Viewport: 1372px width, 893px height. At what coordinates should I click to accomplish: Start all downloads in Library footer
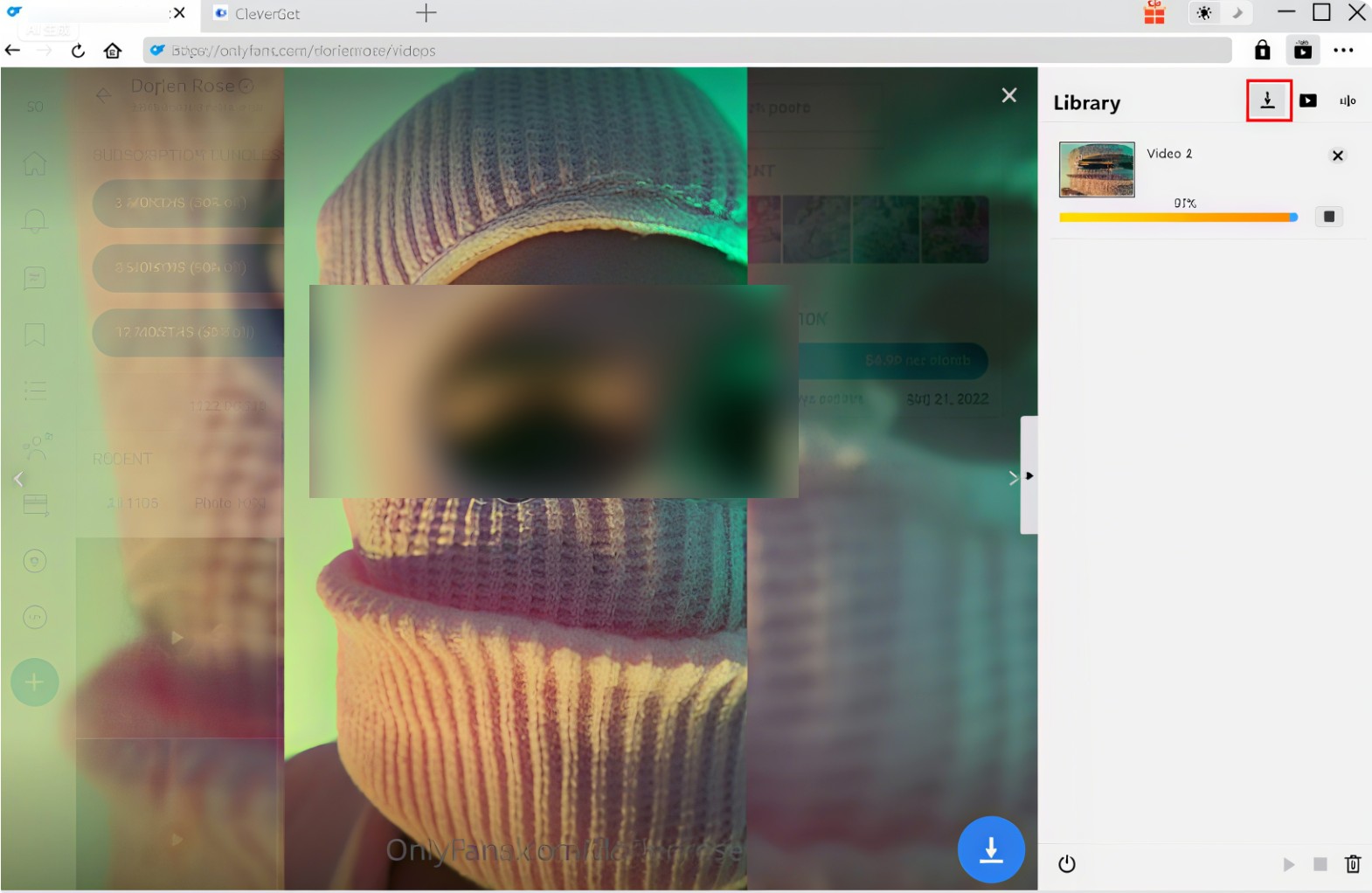(x=1289, y=864)
